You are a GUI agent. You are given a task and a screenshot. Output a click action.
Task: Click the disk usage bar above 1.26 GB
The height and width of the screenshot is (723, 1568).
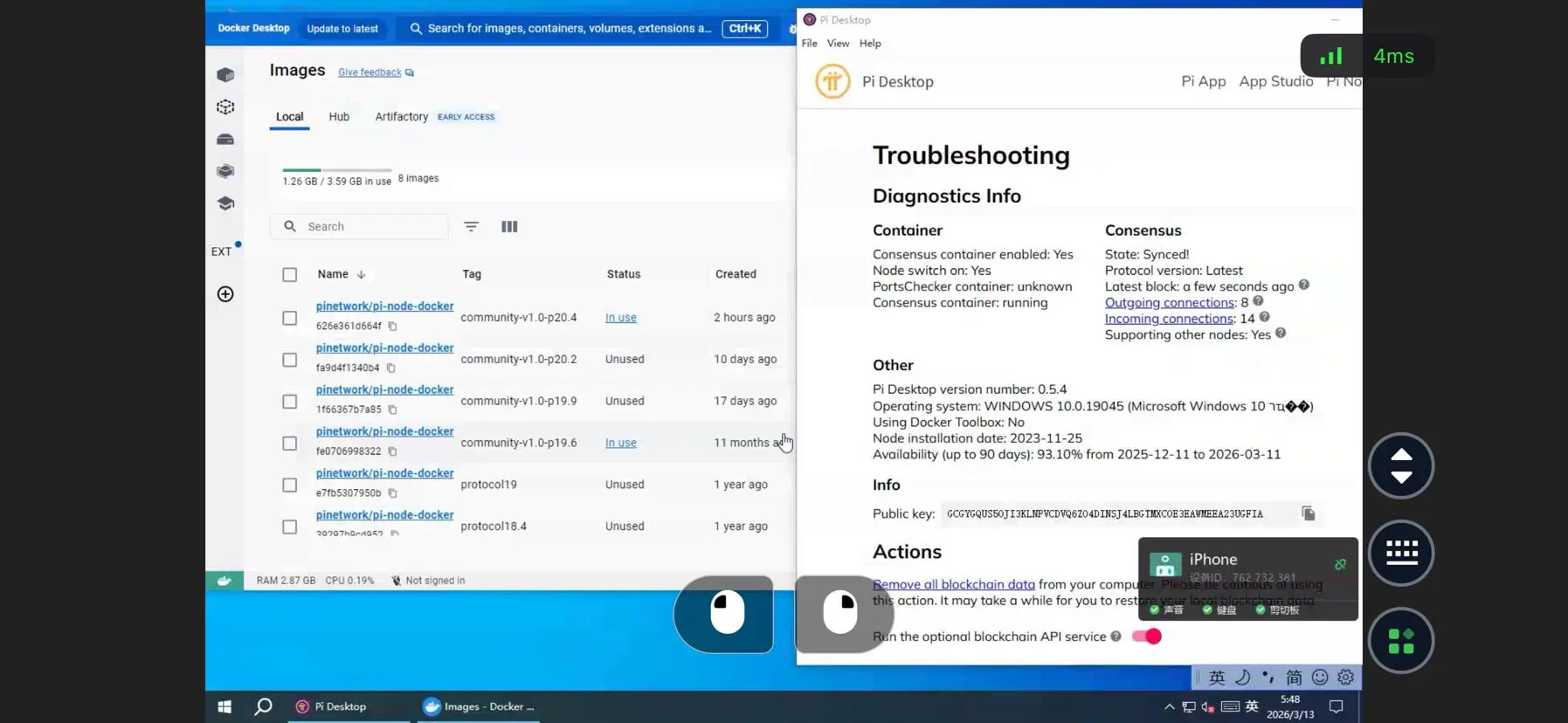tap(337, 170)
